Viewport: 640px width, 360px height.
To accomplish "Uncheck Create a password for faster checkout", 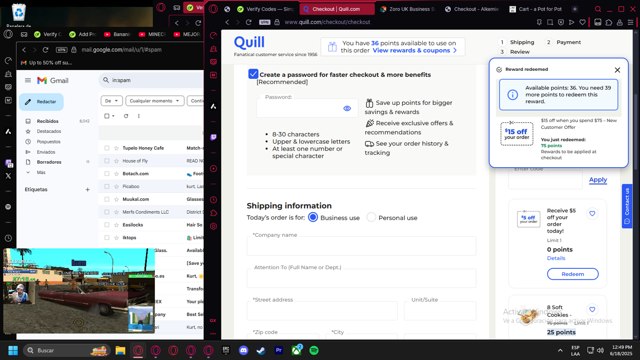I will (253, 74).
